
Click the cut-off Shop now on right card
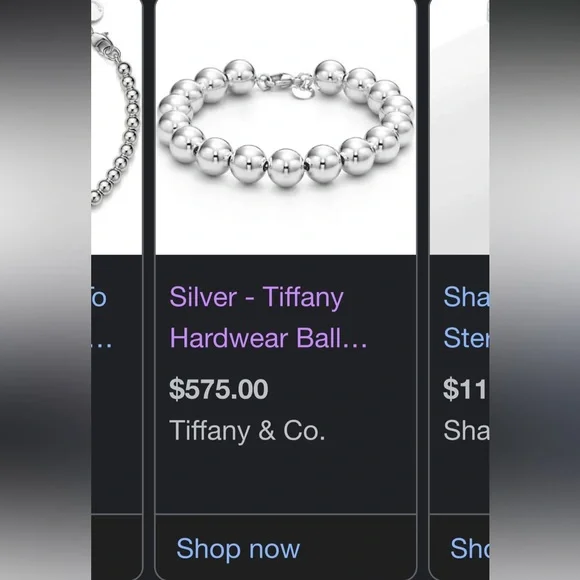(470, 548)
